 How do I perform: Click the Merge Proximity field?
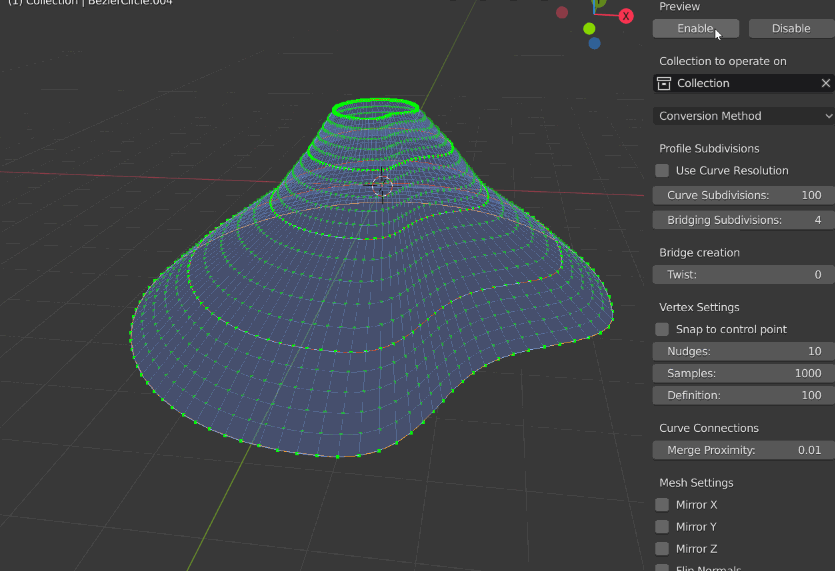743,450
